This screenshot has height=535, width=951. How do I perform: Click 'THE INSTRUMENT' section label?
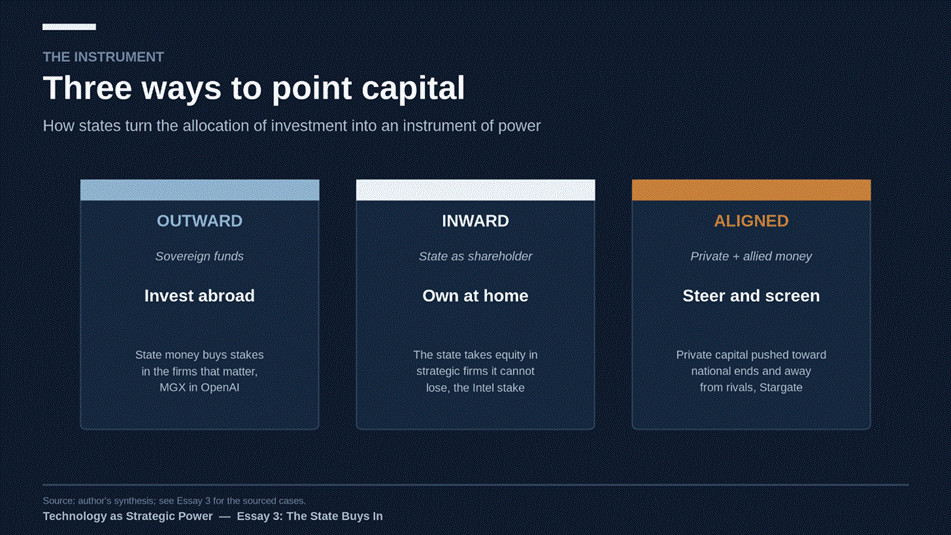coord(103,57)
